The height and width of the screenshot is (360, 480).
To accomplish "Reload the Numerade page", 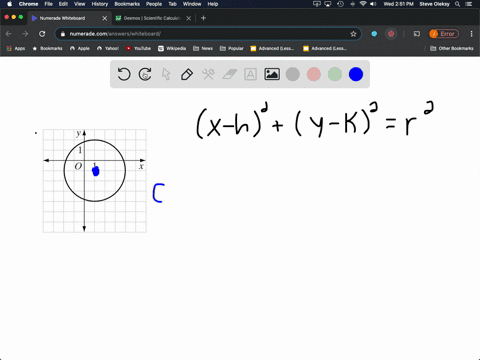I will click(x=42, y=34).
